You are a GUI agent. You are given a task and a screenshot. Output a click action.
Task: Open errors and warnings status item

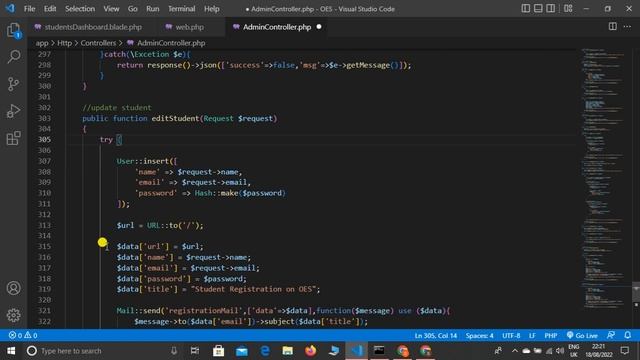tap(23, 335)
